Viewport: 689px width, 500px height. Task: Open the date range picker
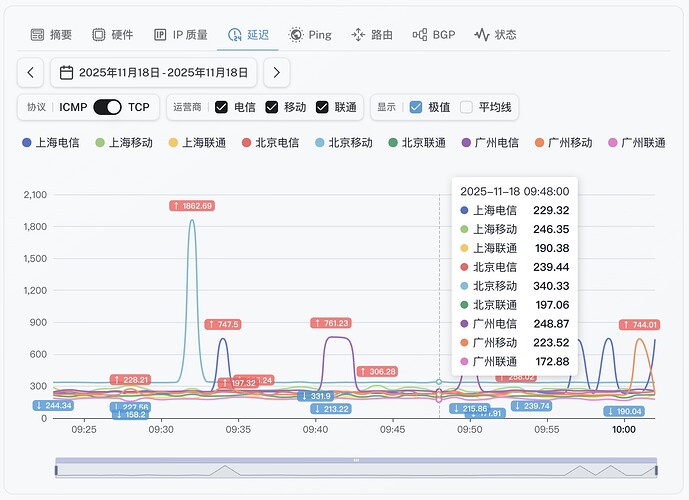tap(154, 73)
